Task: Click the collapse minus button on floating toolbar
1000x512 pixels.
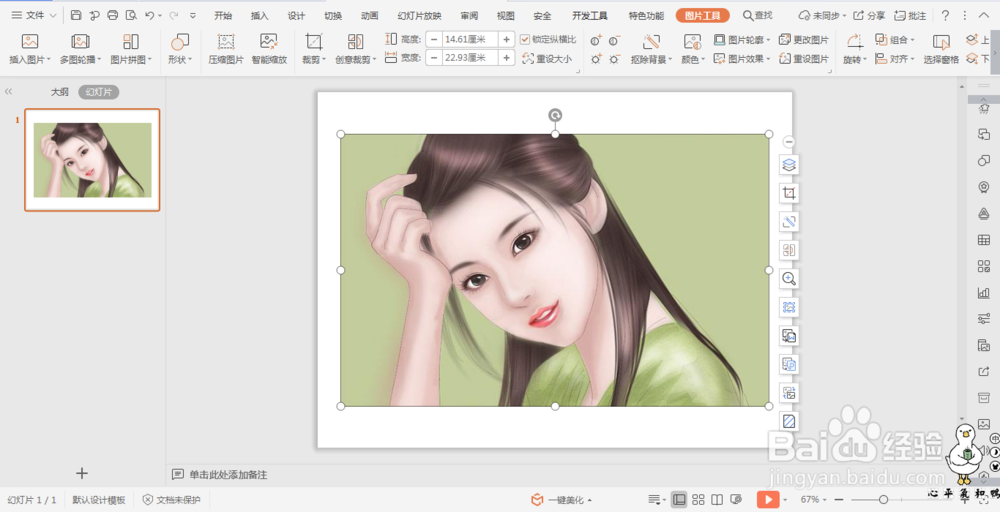Action: [789, 142]
